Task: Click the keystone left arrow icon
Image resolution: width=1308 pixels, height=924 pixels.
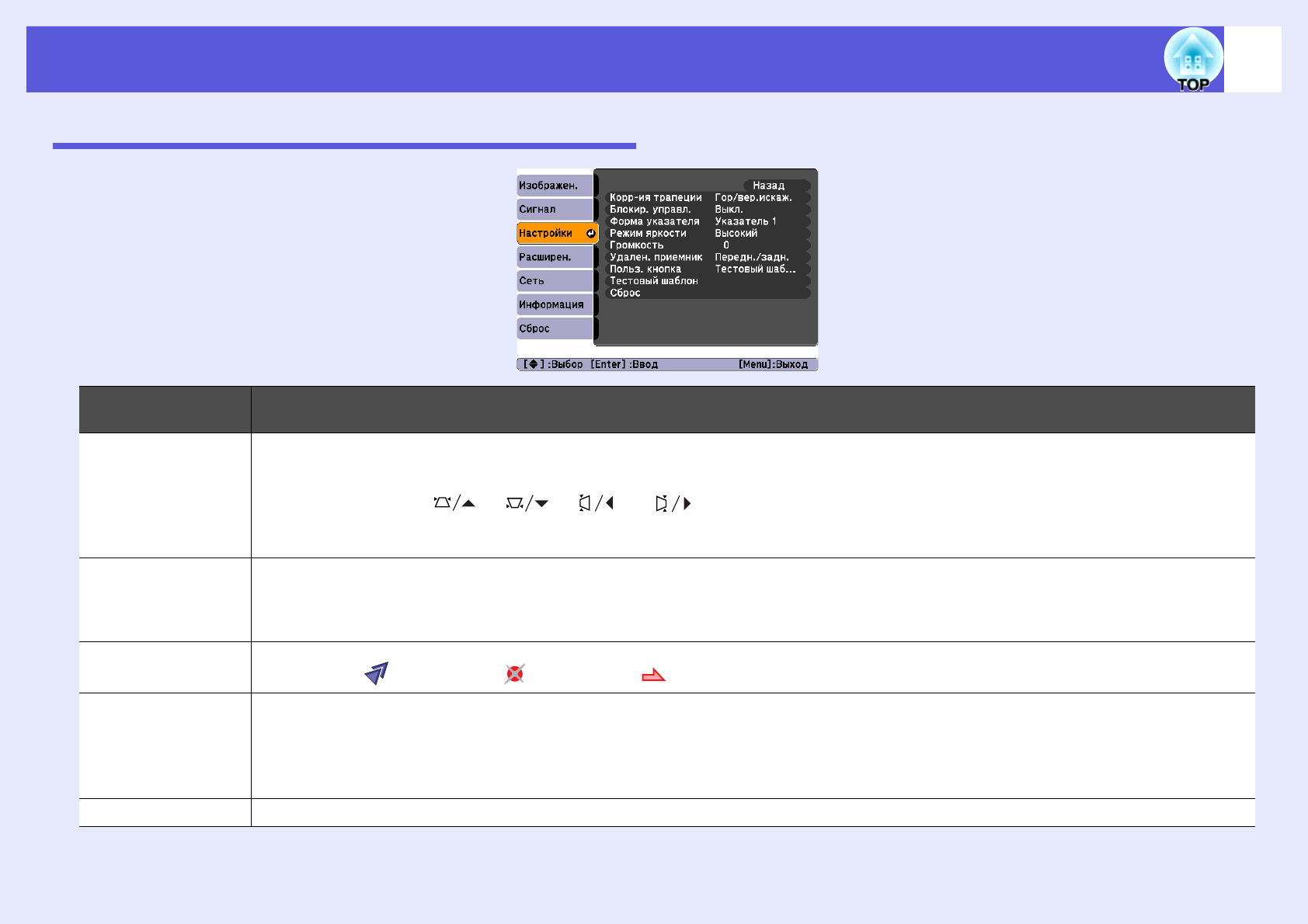Action: click(x=597, y=503)
